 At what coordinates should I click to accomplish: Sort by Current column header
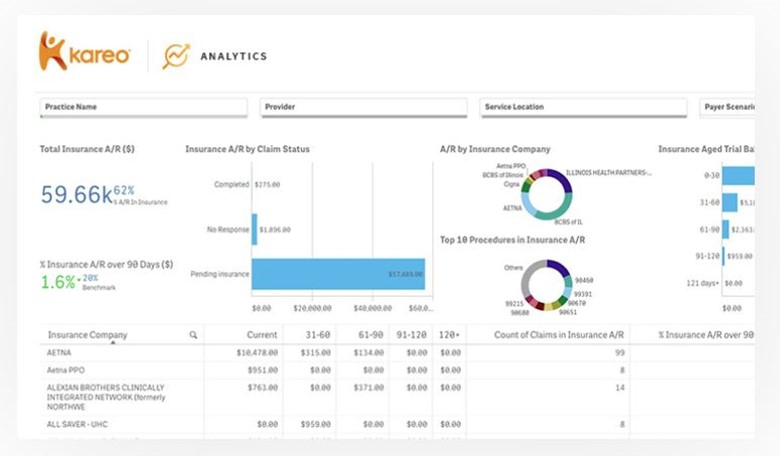pyautogui.click(x=262, y=335)
